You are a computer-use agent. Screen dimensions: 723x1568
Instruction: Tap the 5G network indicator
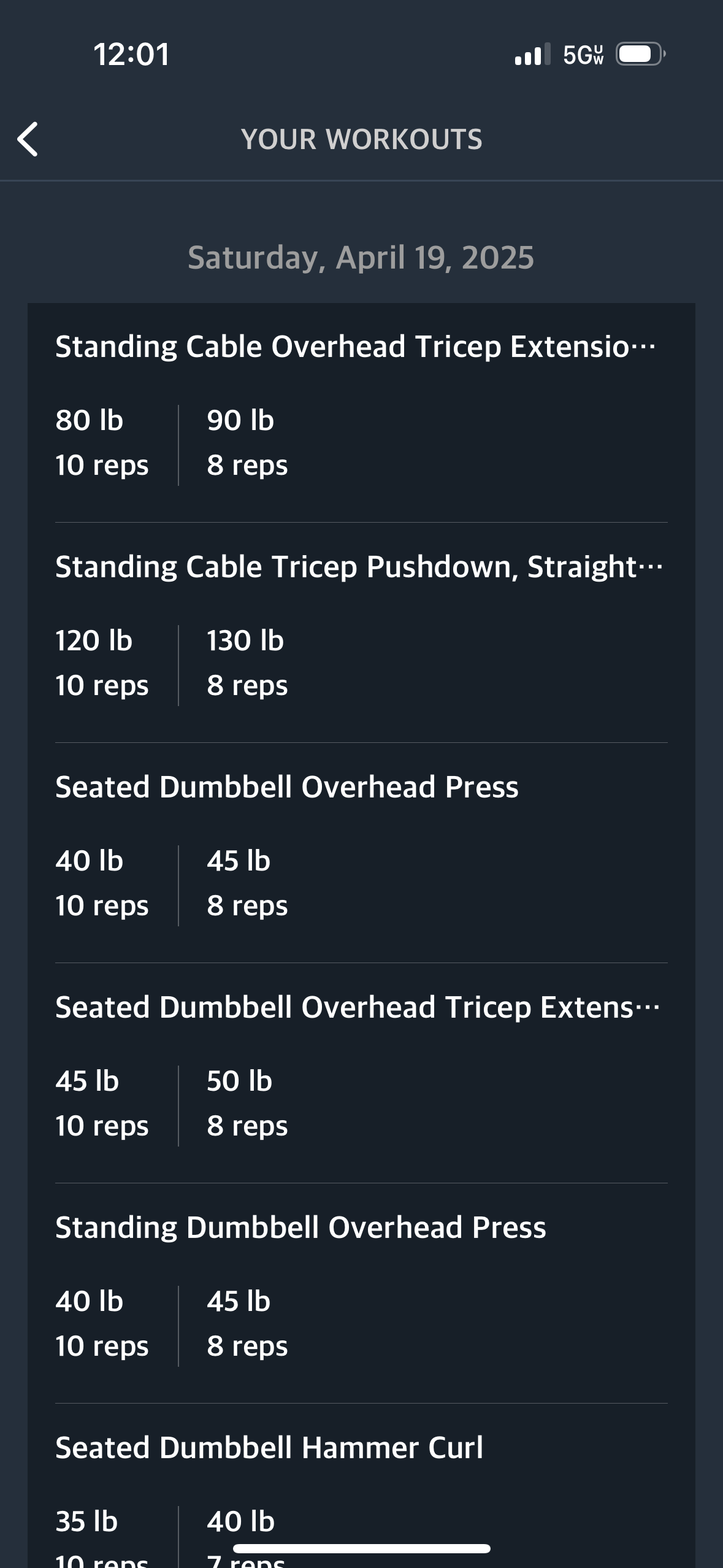point(583,55)
